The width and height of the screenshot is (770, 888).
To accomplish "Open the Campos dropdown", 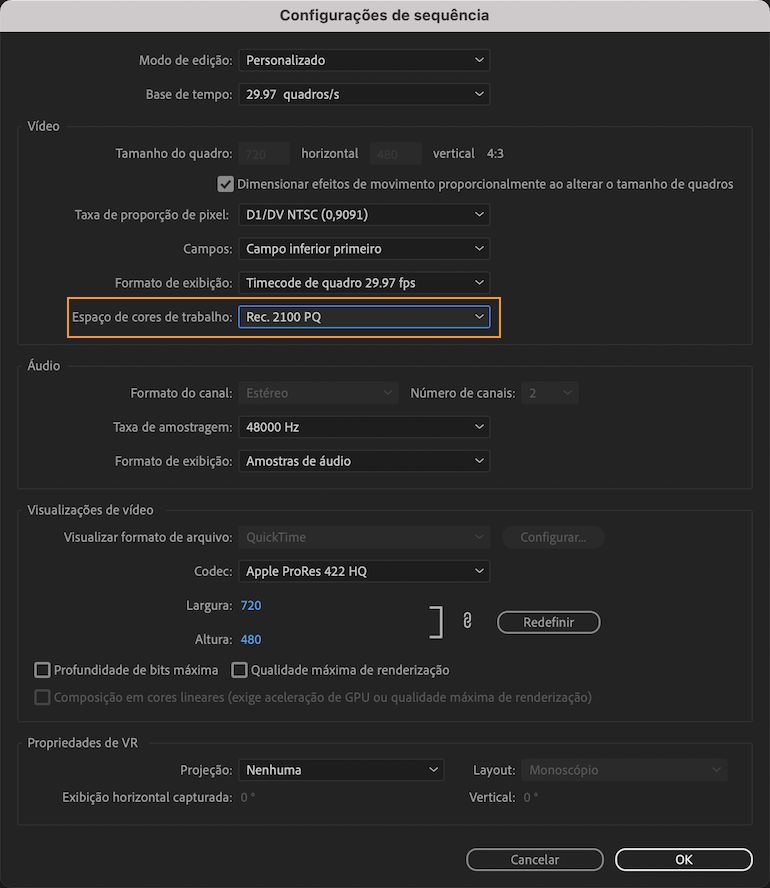I will coord(363,248).
